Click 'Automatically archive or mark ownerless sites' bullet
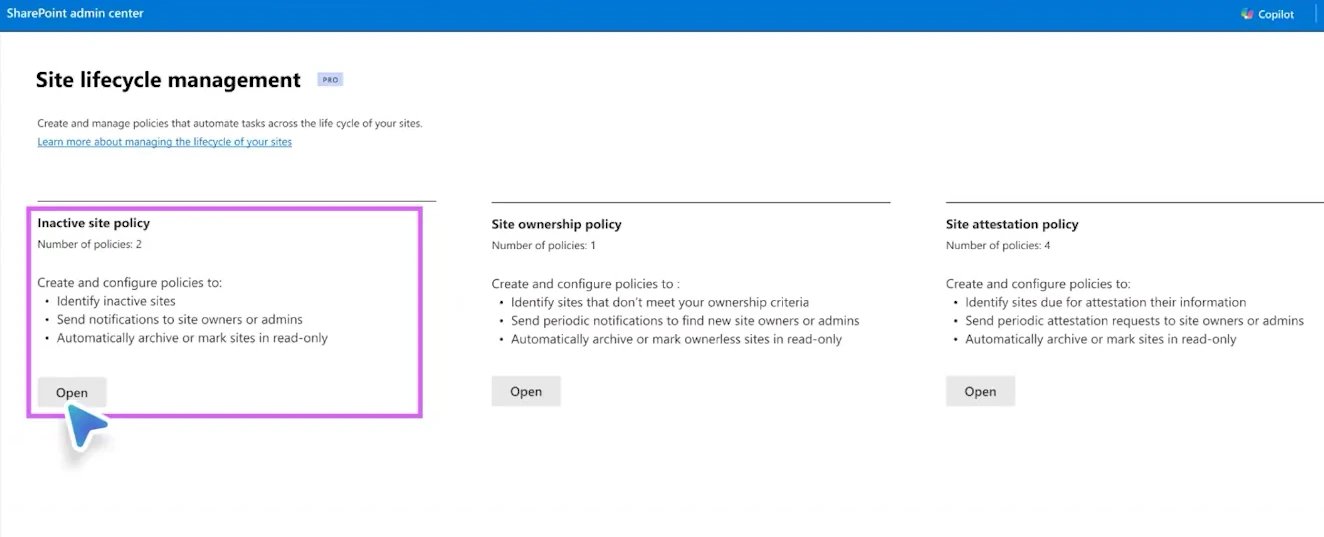Image resolution: width=1324 pixels, height=537 pixels. point(676,339)
